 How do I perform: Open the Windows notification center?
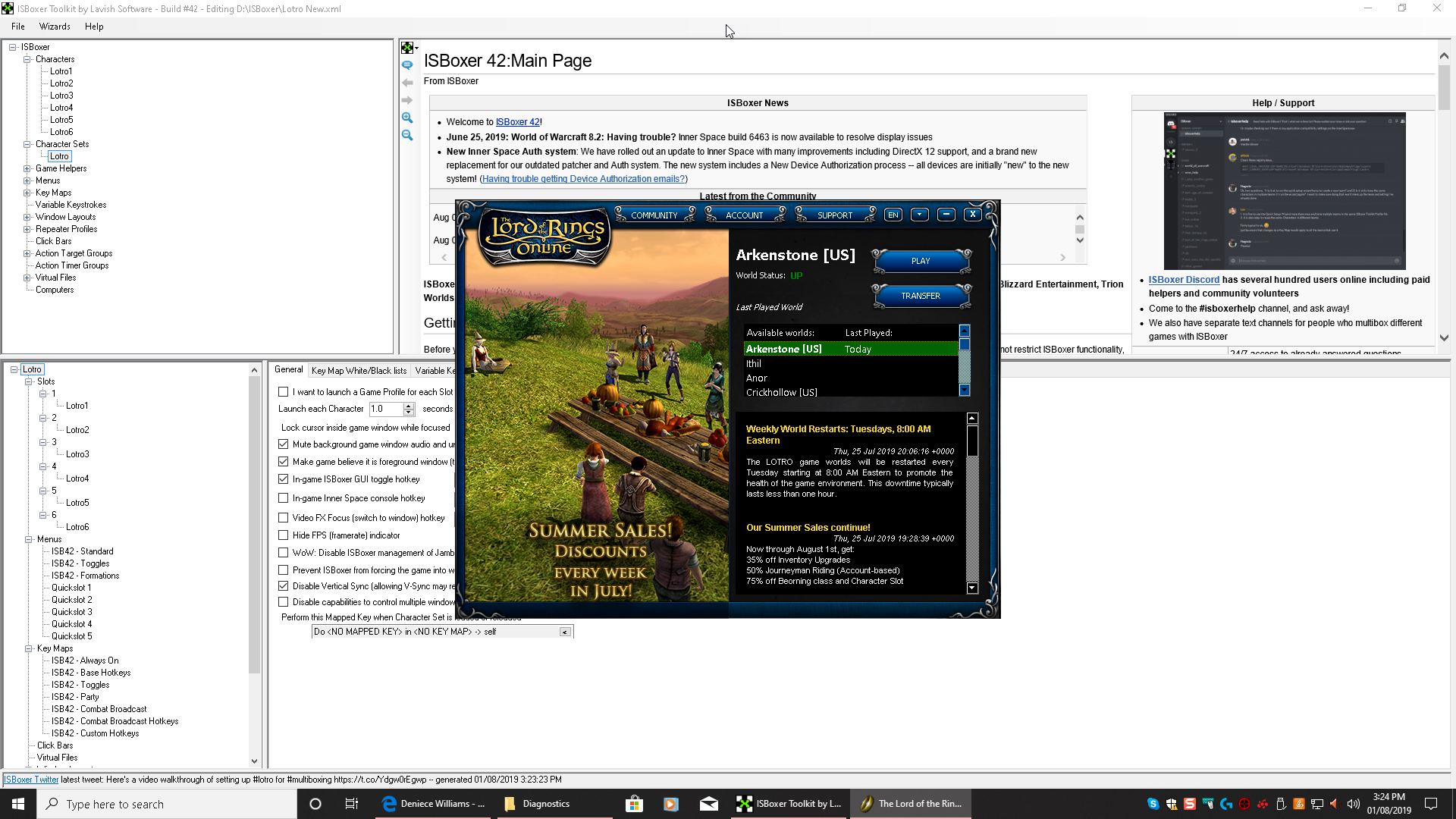coord(1431,804)
